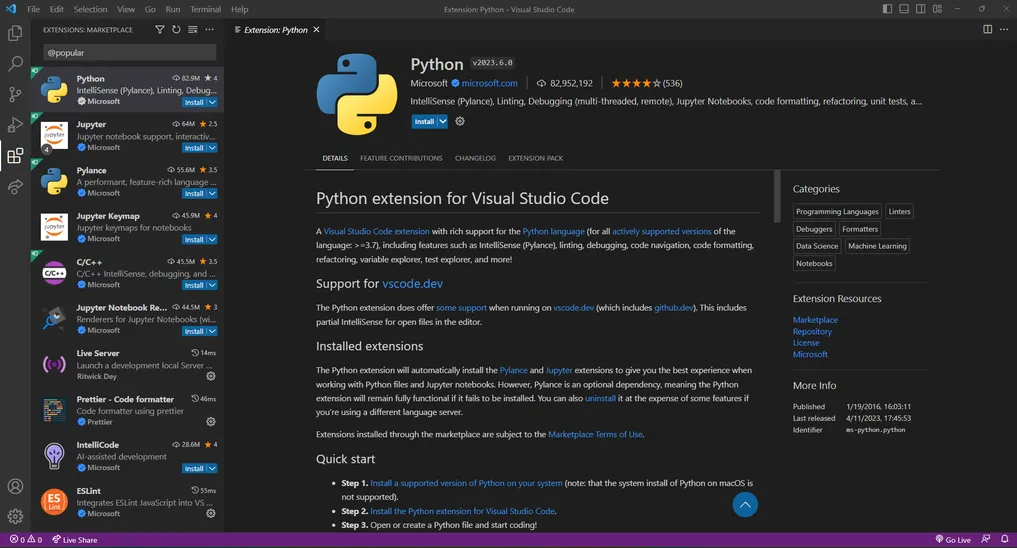Focus the @popular extensions search field
Image resolution: width=1017 pixels, height=548 pixels.
[x=130, y=53]
